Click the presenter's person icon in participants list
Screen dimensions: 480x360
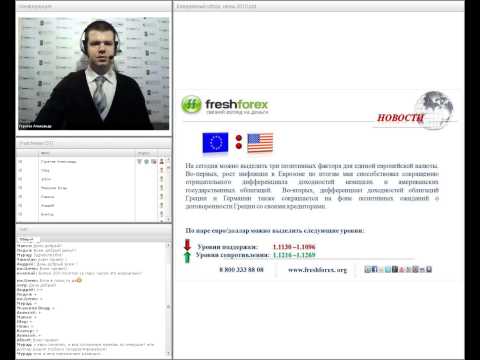(162, 162)
